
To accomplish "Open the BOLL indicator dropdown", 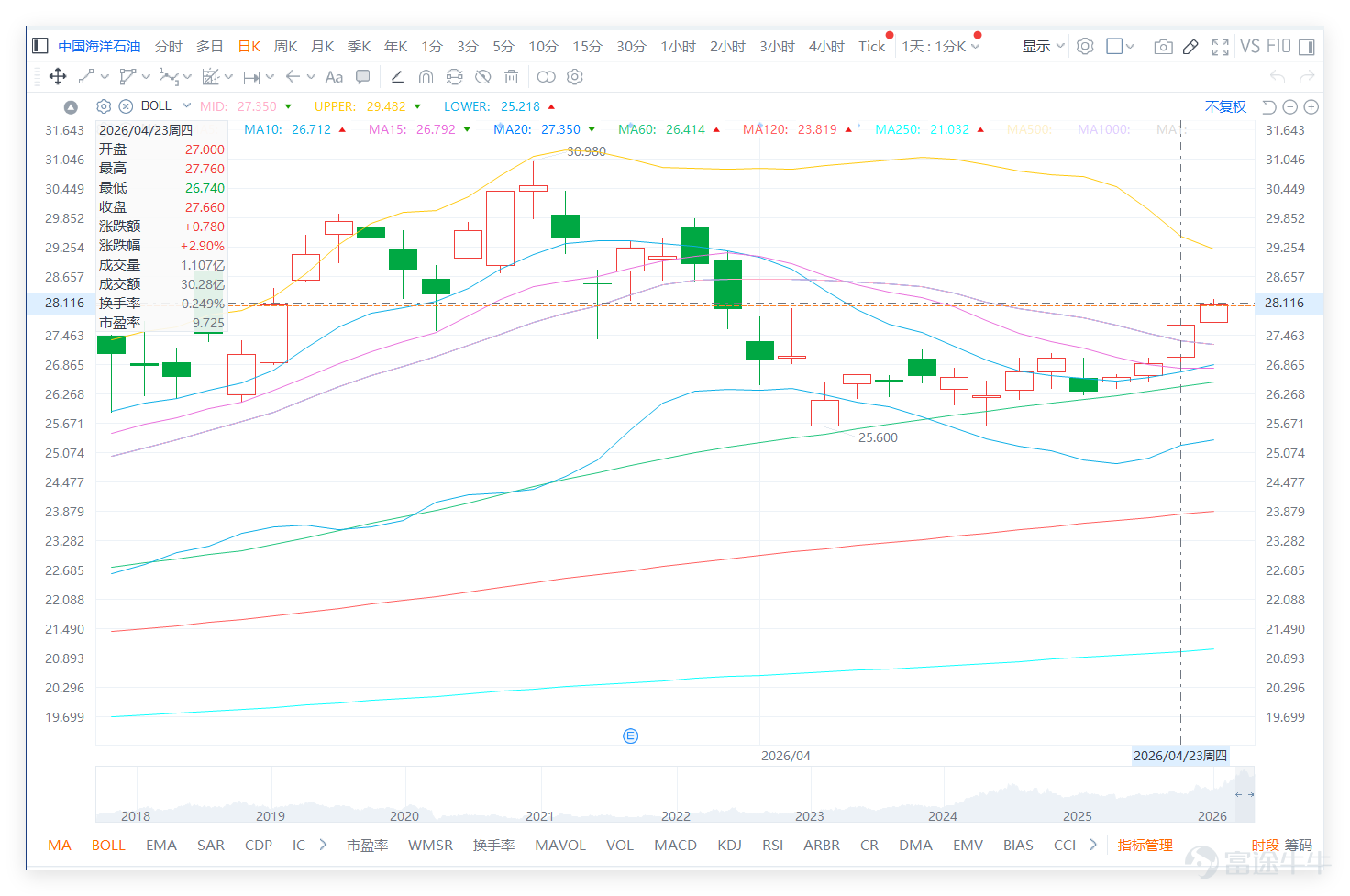I will tap(186, 105).
